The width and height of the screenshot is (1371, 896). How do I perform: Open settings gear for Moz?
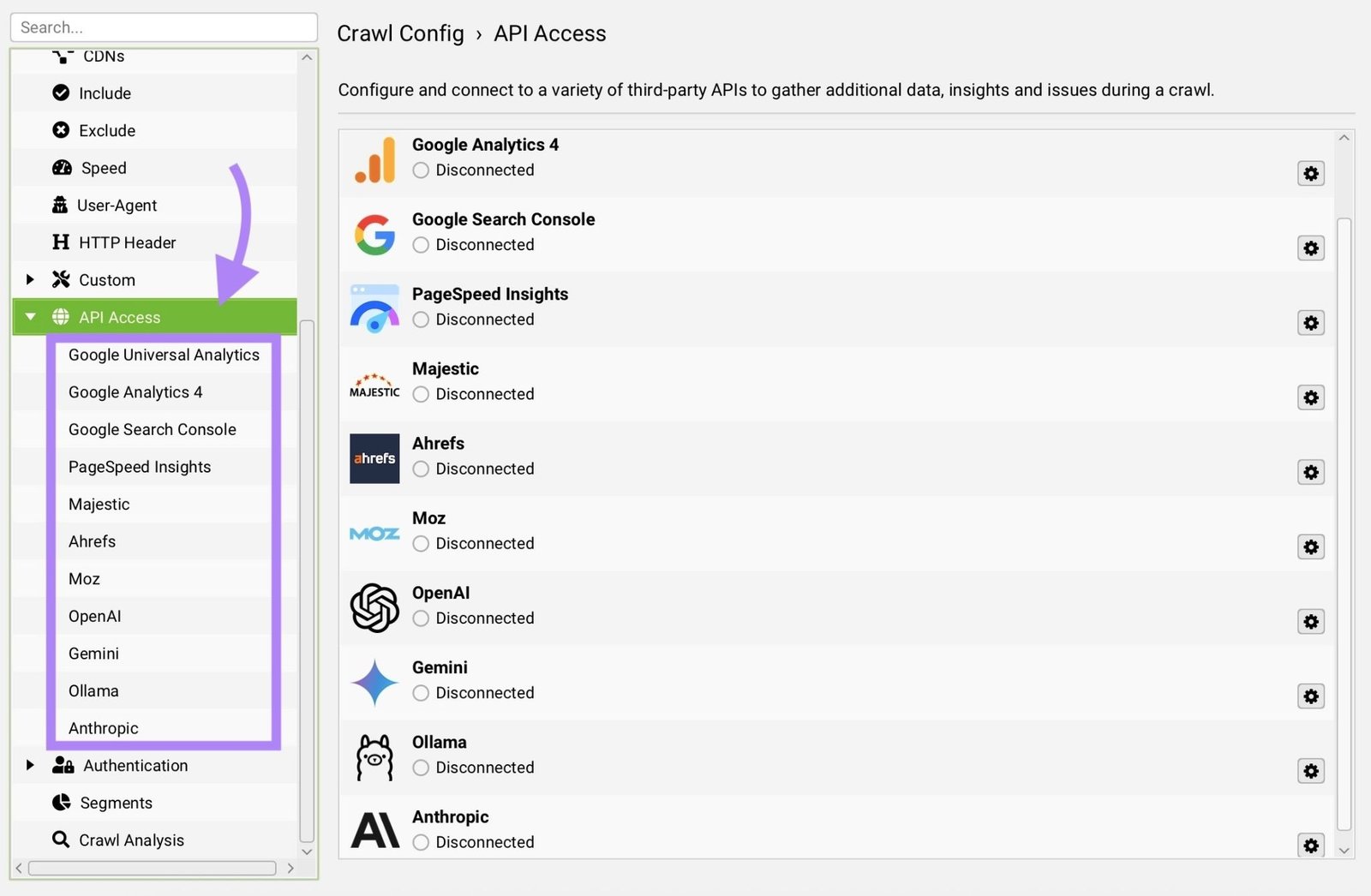[x=1311, y=547]
